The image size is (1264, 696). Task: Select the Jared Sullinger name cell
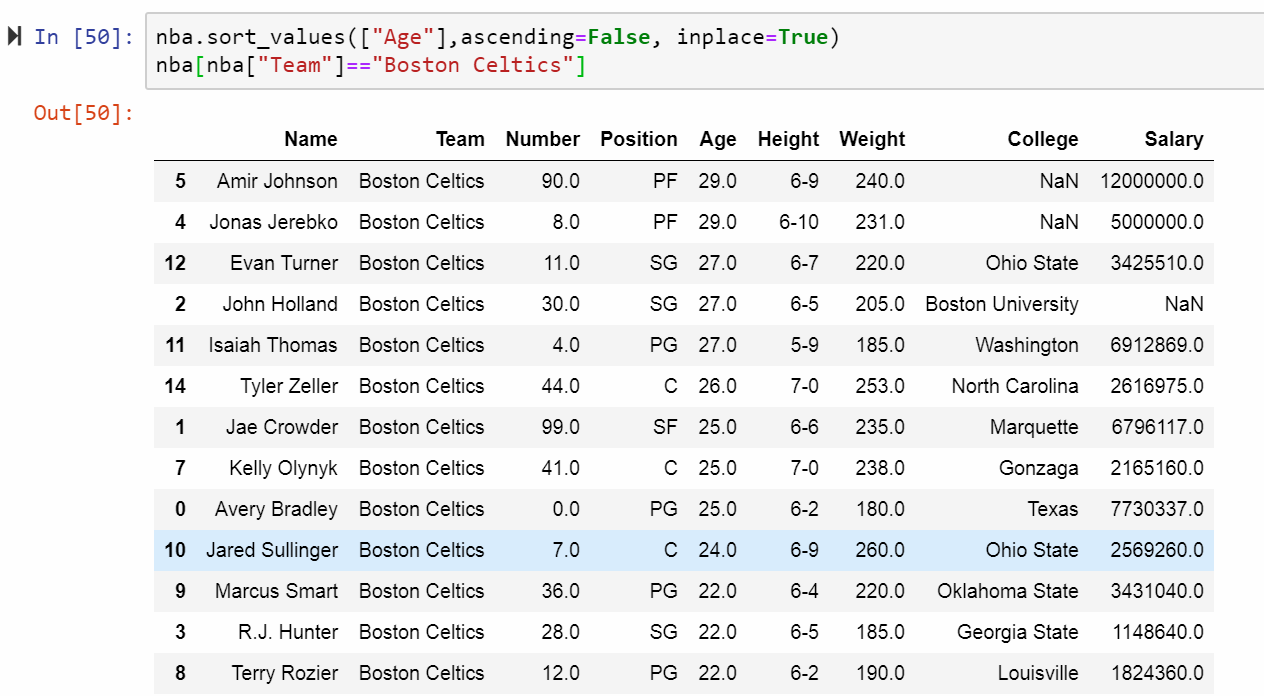[272, 550]
